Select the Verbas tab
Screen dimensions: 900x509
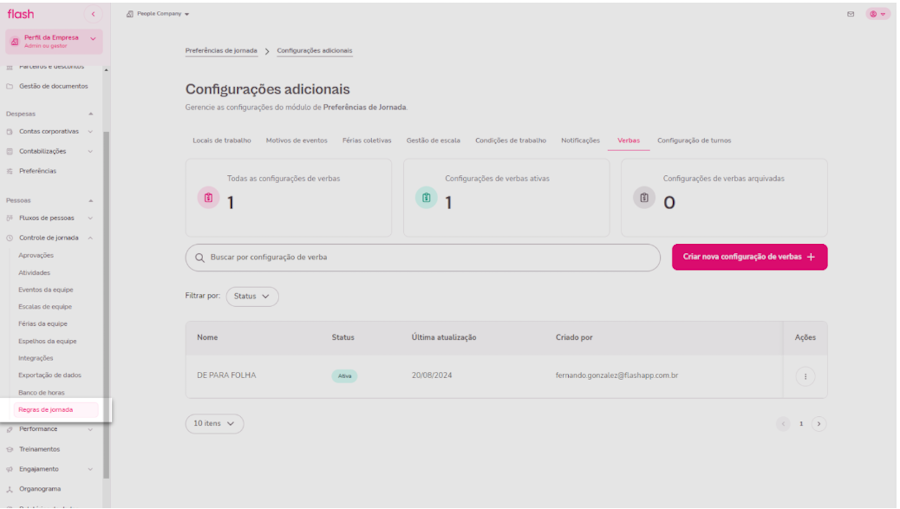629,141
